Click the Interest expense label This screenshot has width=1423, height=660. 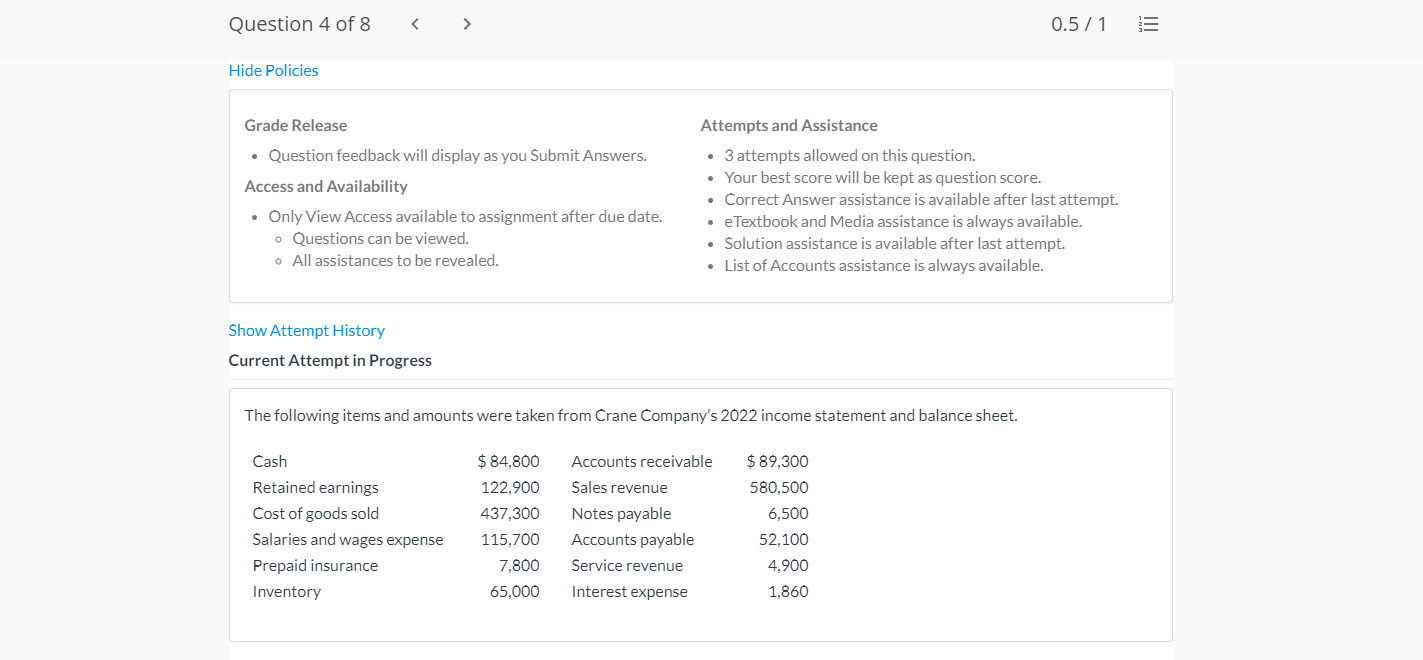630,591
